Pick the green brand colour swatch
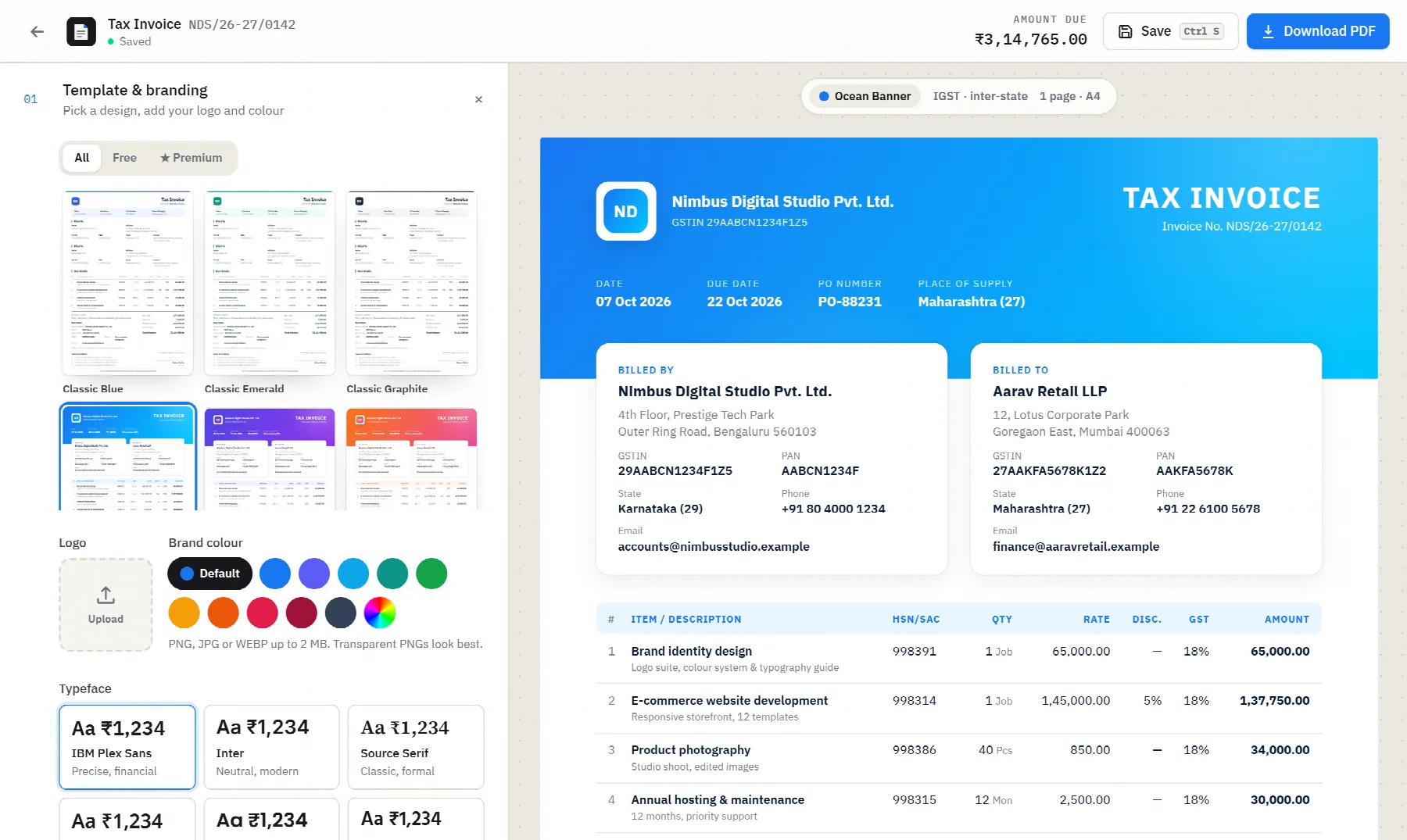The image size is (1407, 840). pyautogui.click(x=431, y=574)
